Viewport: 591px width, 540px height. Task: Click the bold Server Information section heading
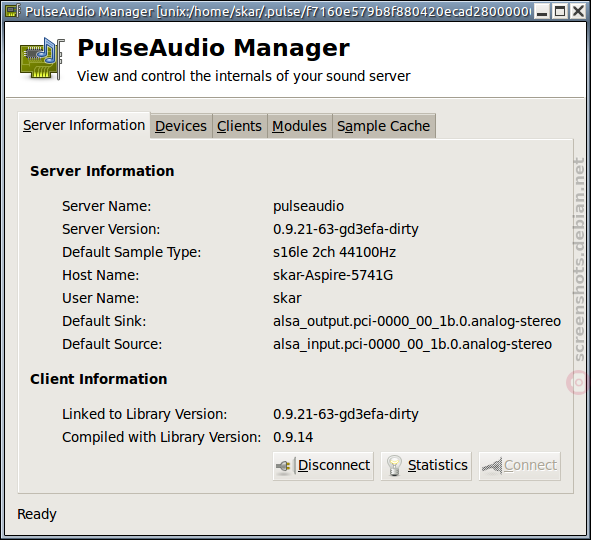coord(102,171)
